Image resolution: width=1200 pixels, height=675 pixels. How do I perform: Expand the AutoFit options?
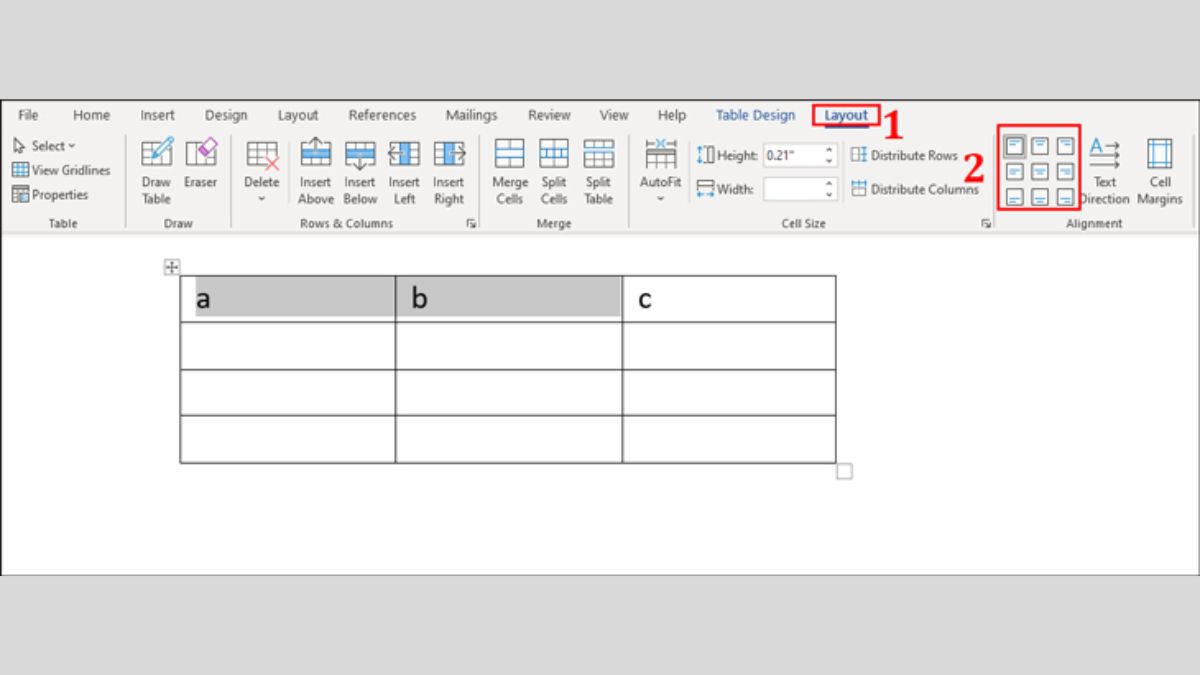661,170
